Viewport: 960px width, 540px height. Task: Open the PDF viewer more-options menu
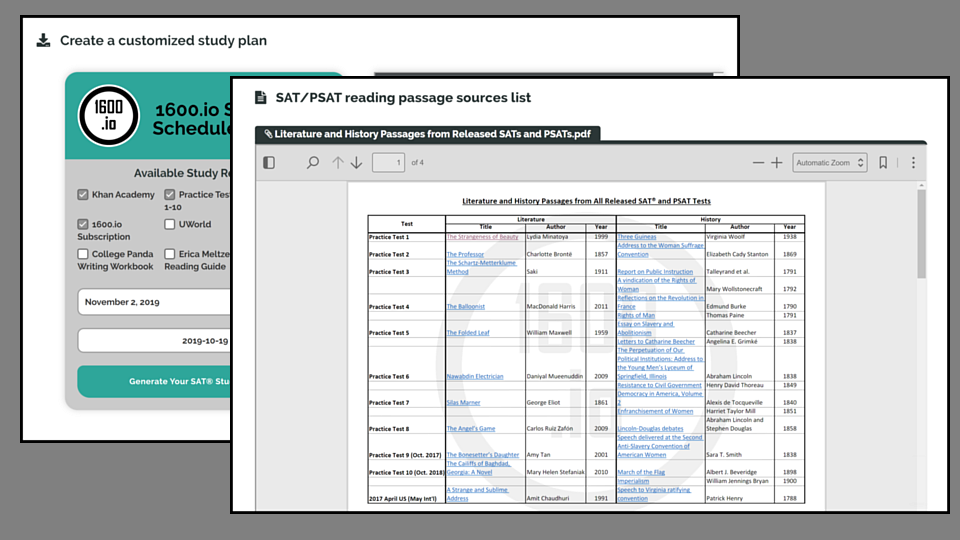(913, 163)
